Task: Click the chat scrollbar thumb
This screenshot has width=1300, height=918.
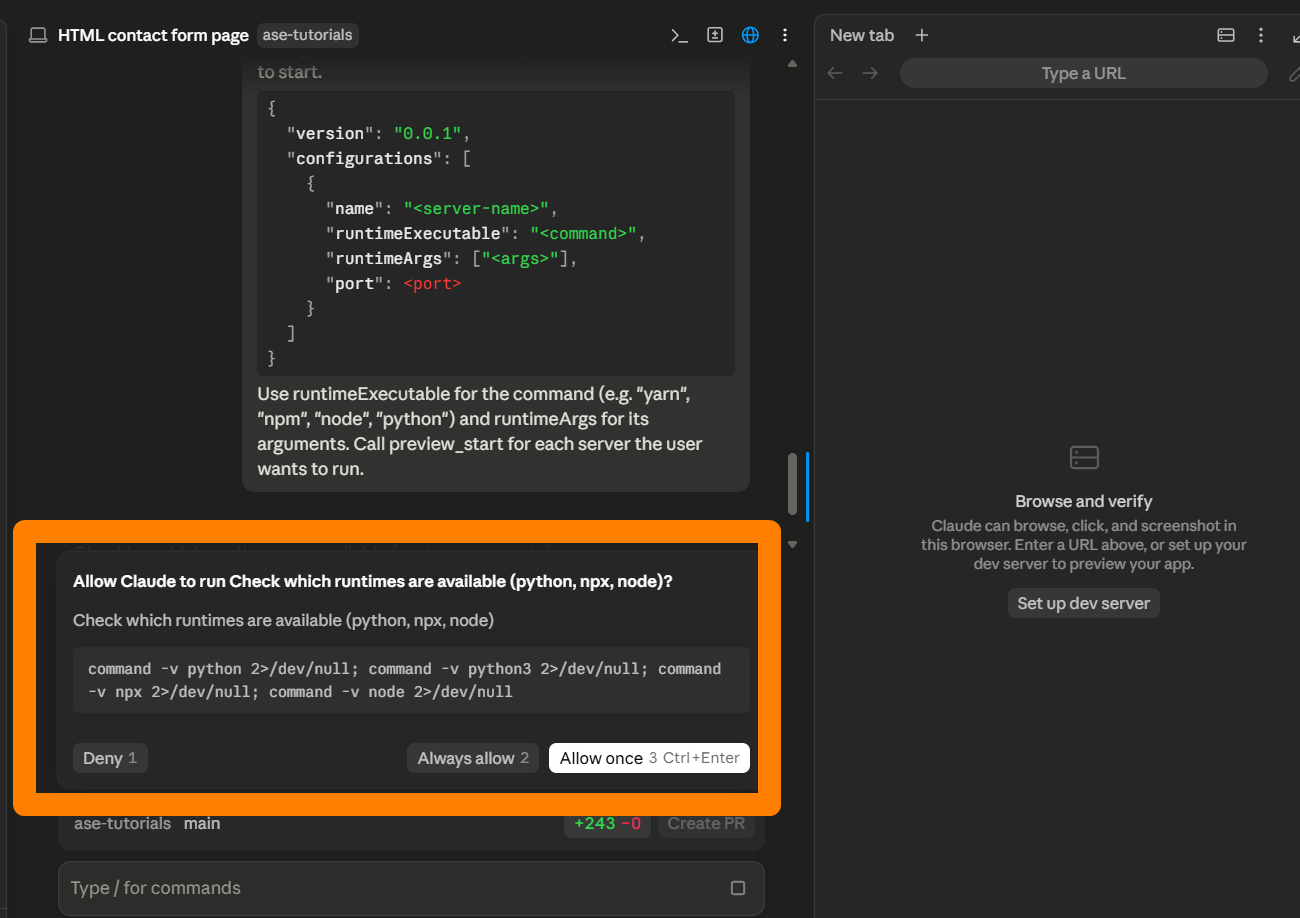Action: [793, 484]
